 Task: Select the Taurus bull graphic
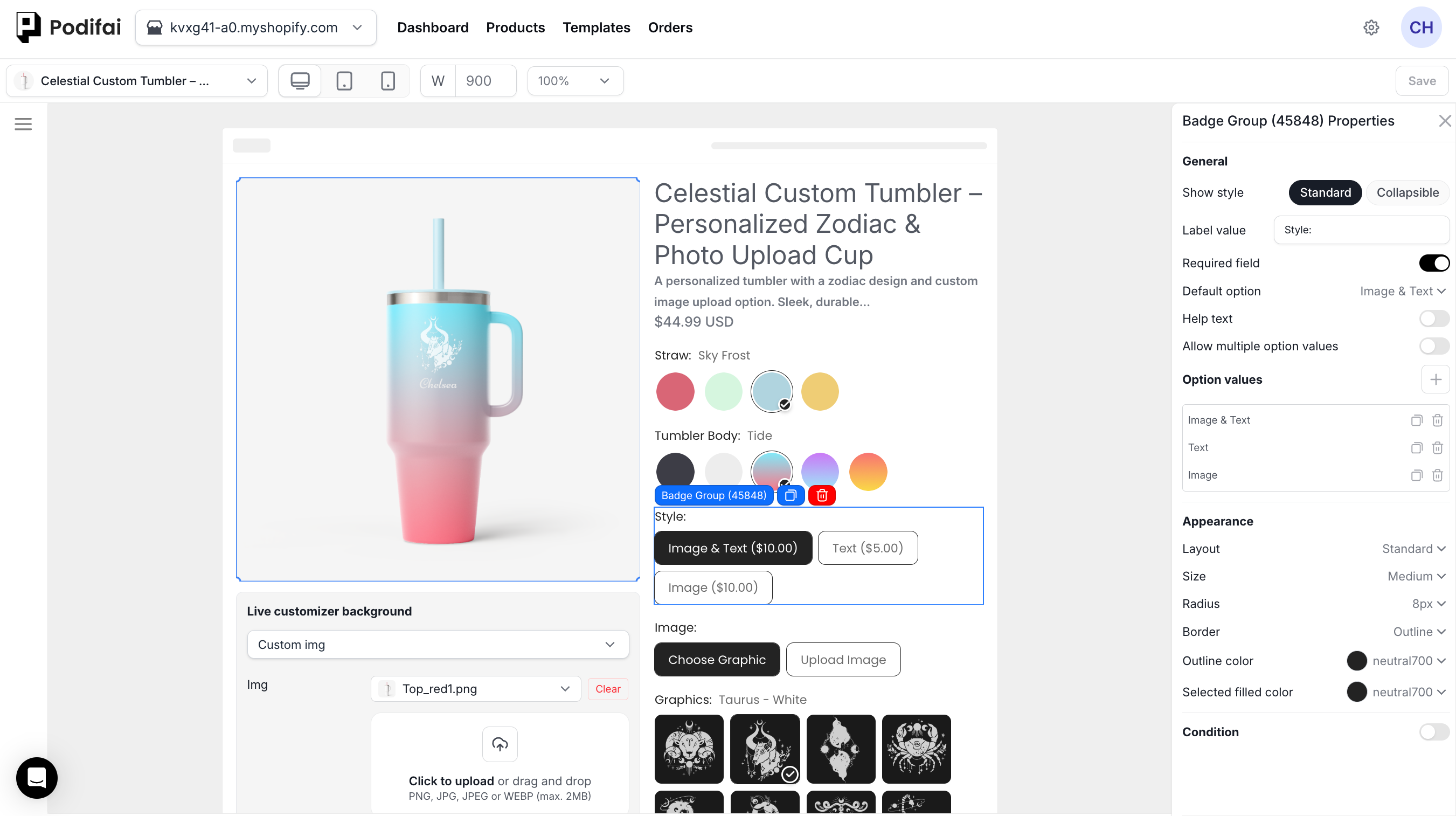765,749
